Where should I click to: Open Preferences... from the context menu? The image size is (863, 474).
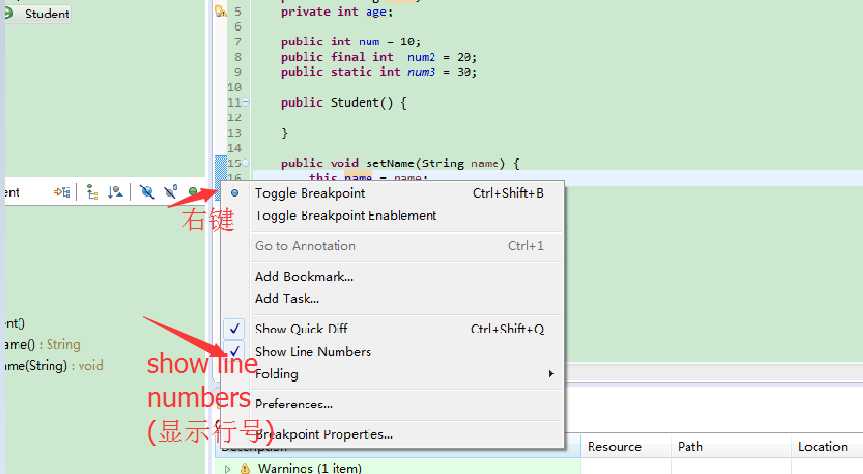point(293,404)
